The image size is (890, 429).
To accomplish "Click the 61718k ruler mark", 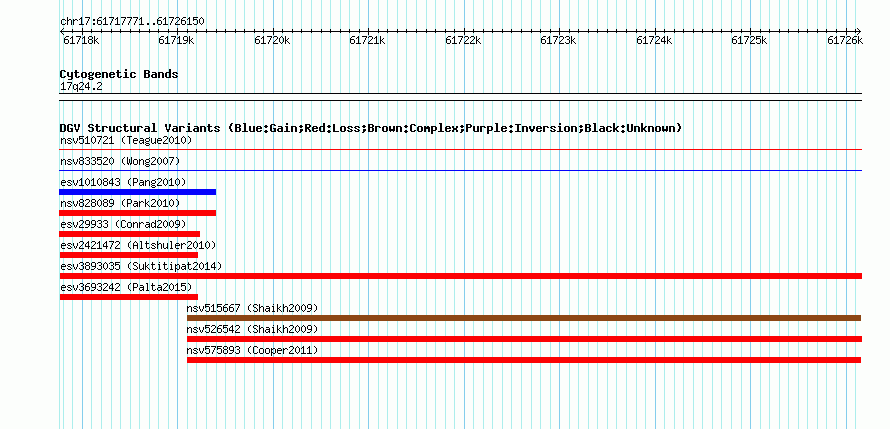I will tap(81, 40).
